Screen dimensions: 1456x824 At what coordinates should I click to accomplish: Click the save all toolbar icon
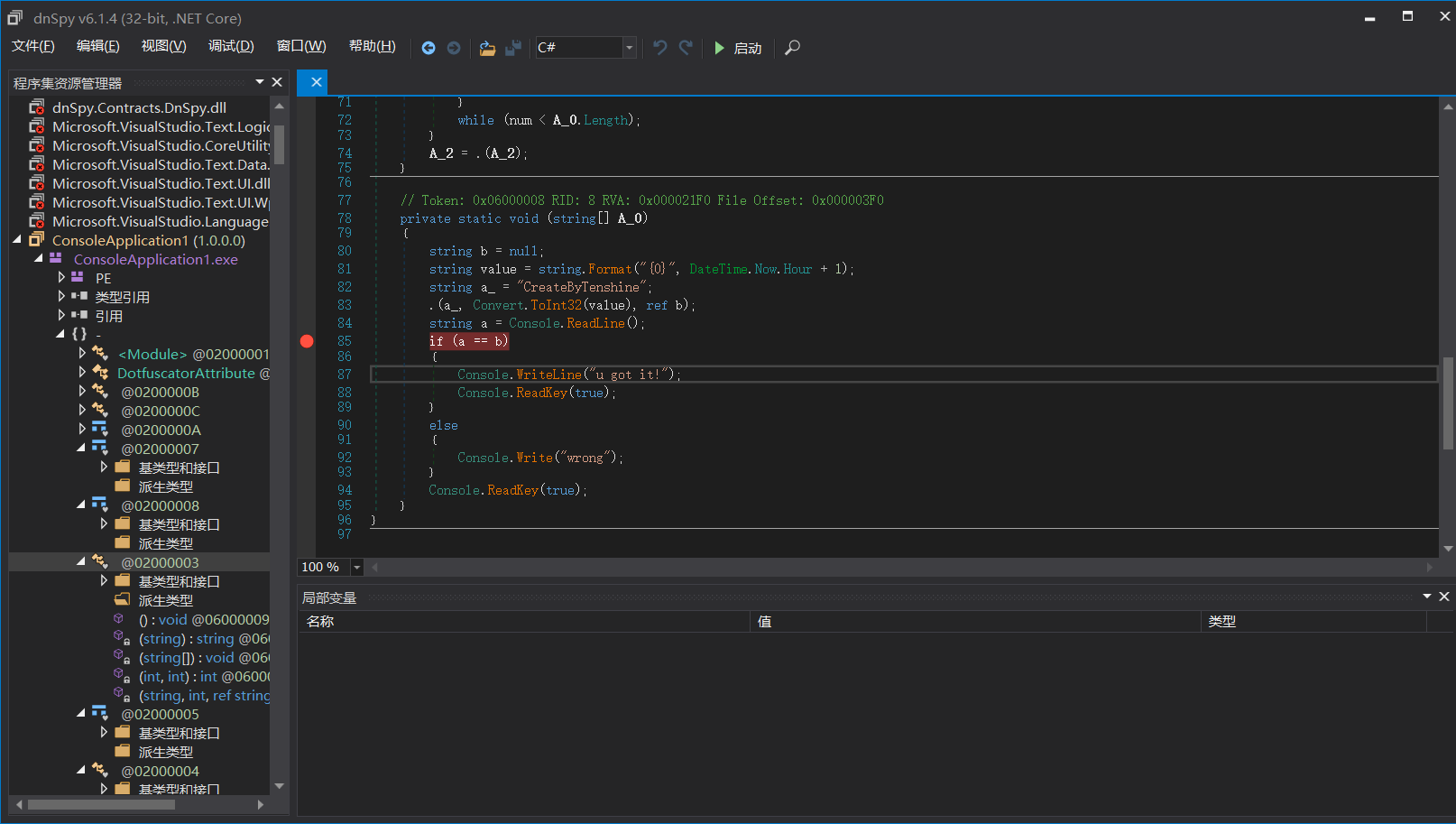click(513, 48)
